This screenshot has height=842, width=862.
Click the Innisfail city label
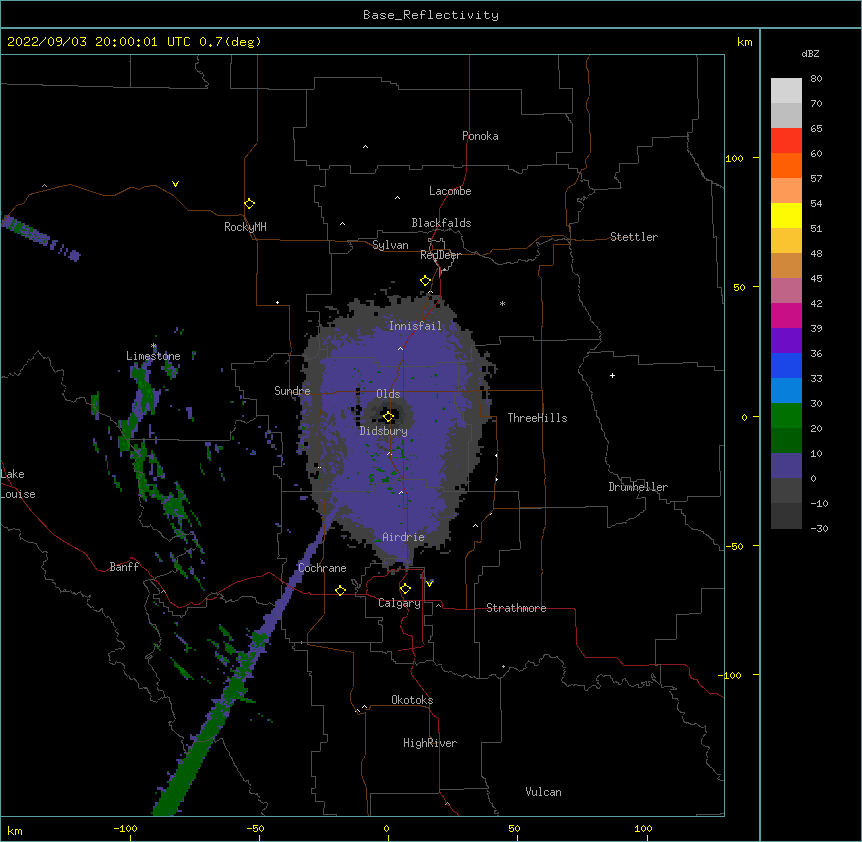point(415,326)
